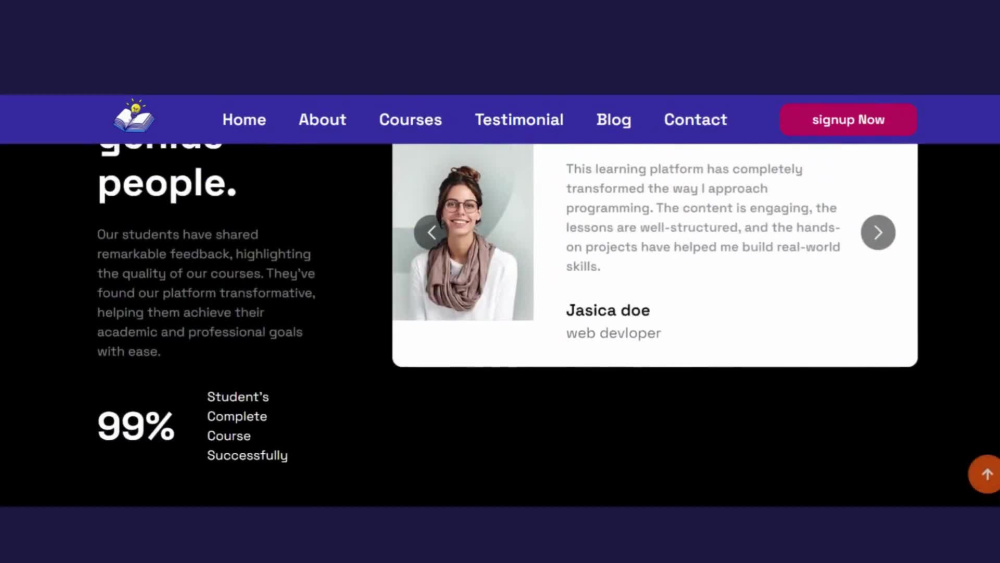Jump to the Testimonial section link
Viewport: 1000px width, 563px height.
(519, 120)
